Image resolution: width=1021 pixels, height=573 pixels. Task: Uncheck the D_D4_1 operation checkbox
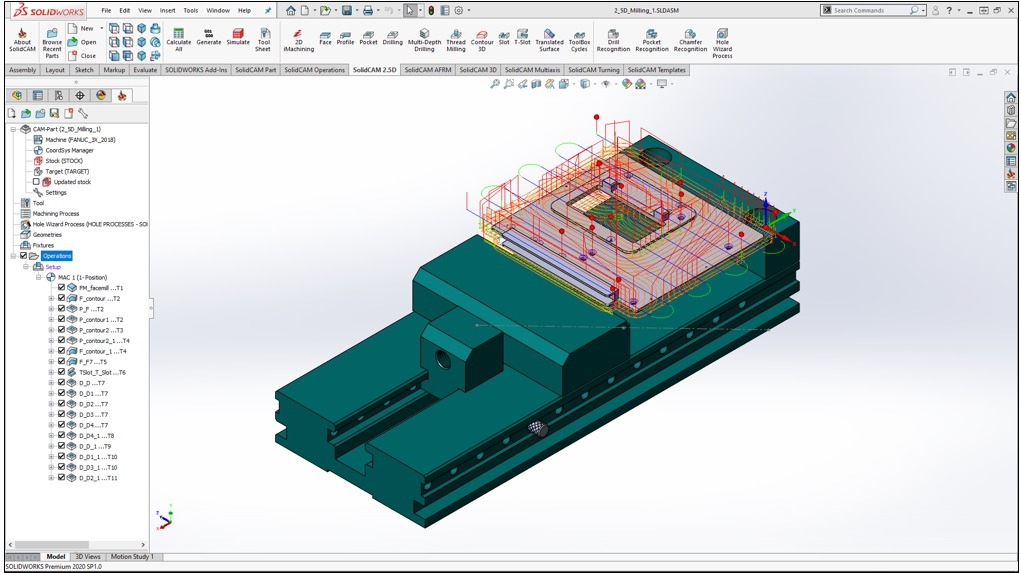click(61, 435)
